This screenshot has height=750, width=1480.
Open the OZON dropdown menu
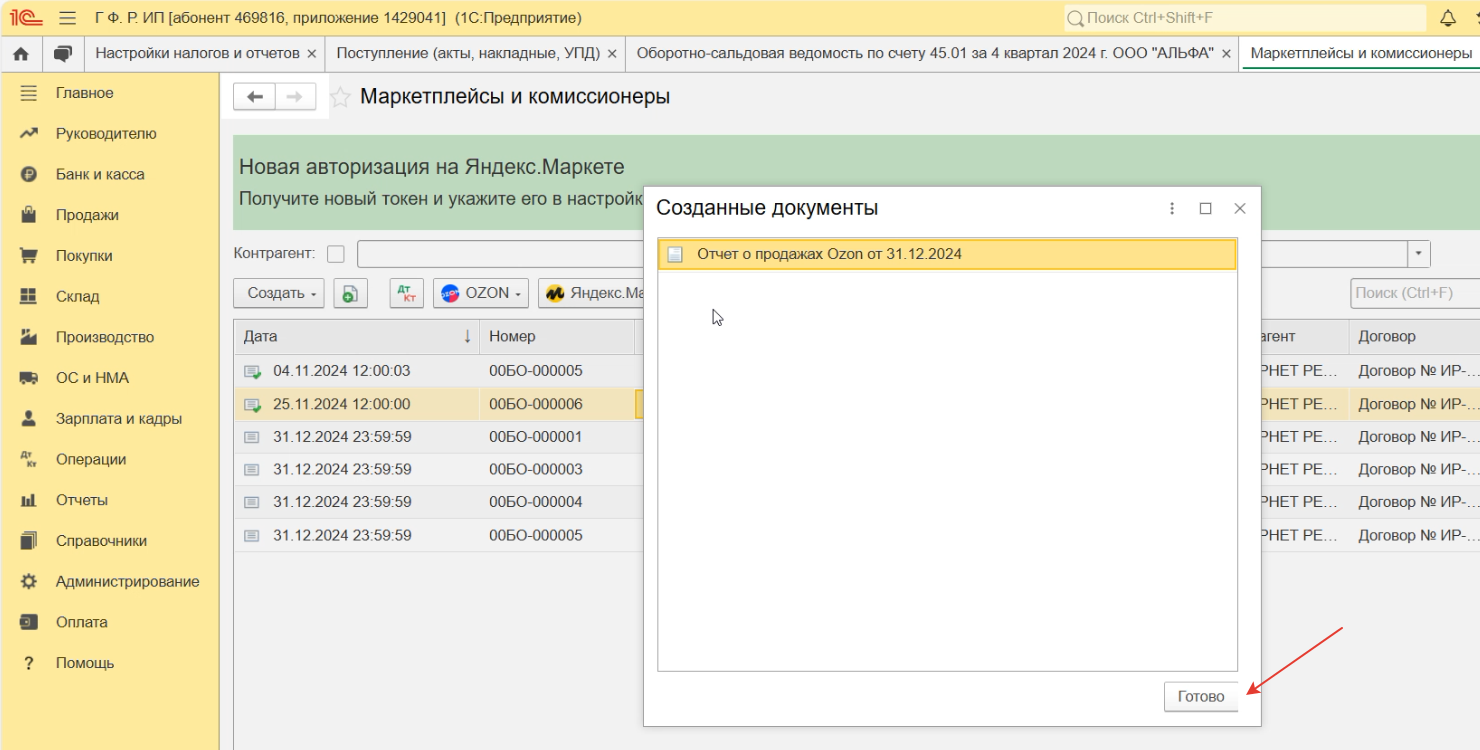[481, 293]
